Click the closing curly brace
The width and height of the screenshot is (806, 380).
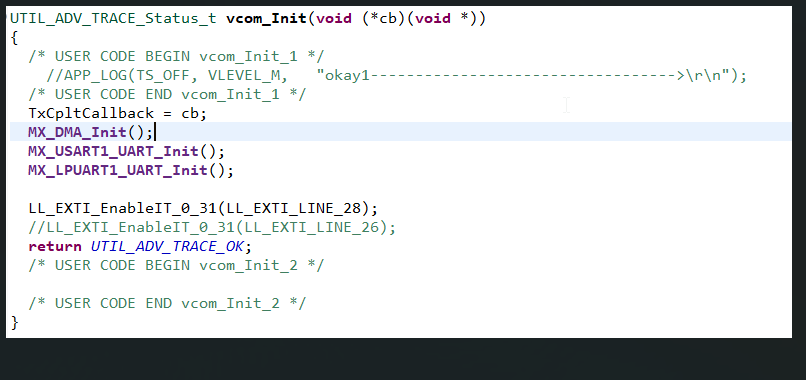click(x=14, y=322)
